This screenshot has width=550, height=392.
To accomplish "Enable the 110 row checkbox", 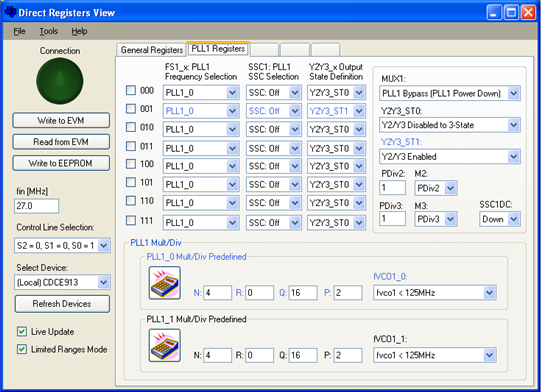I will click(131, 201).
